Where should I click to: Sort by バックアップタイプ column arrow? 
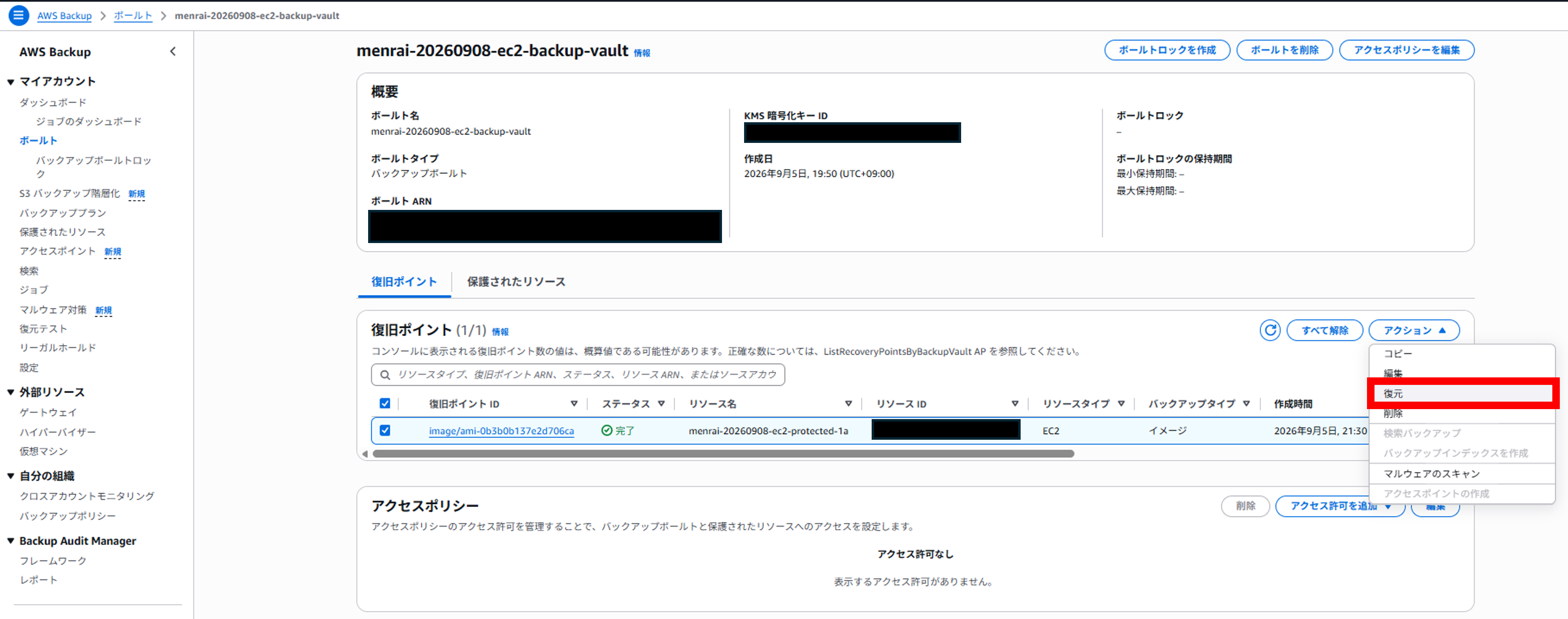pyautogui.click(x=1246, y=403)
